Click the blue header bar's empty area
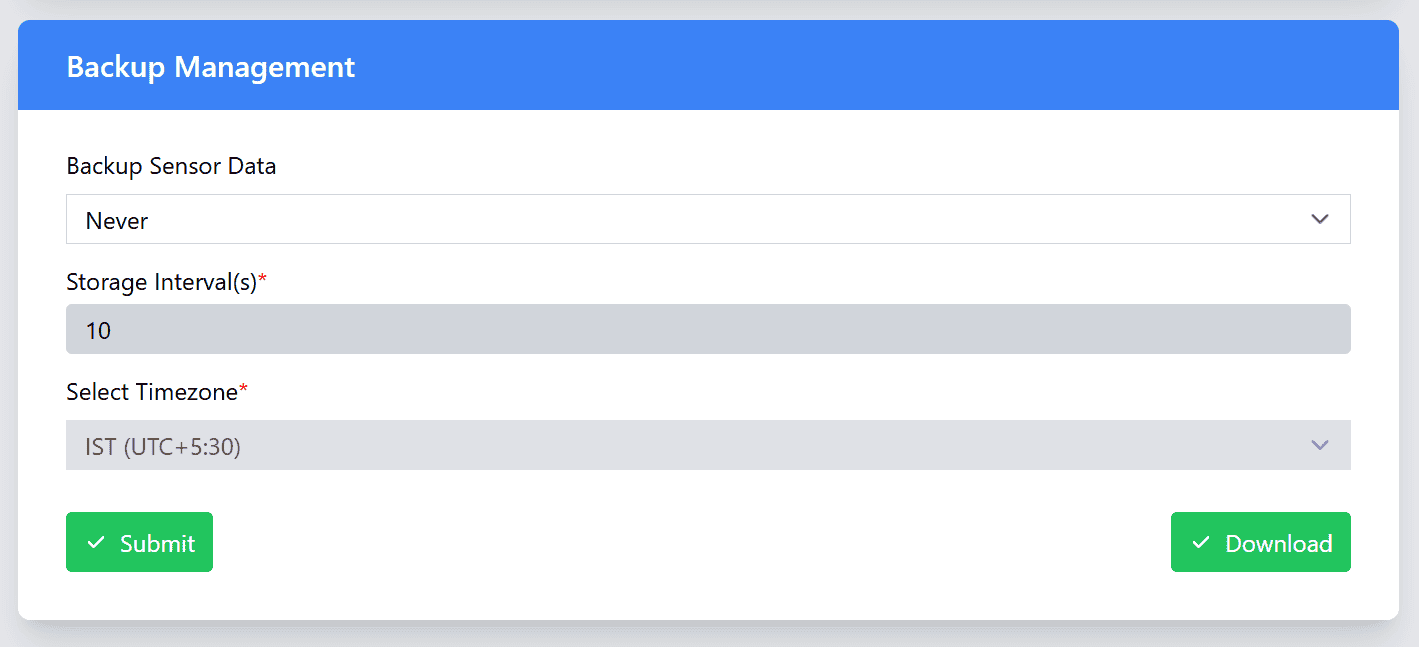The height and width of the screenshot is (647, 1419). (850, 66)
